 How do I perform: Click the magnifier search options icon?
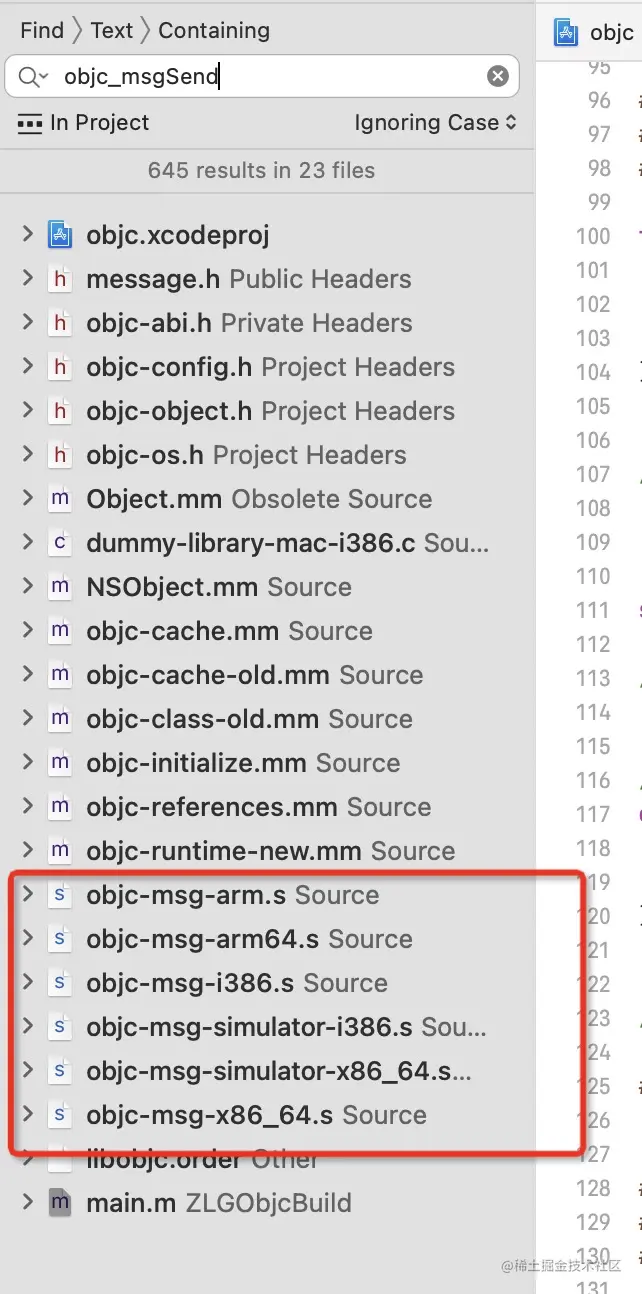[x=32, y=77]
